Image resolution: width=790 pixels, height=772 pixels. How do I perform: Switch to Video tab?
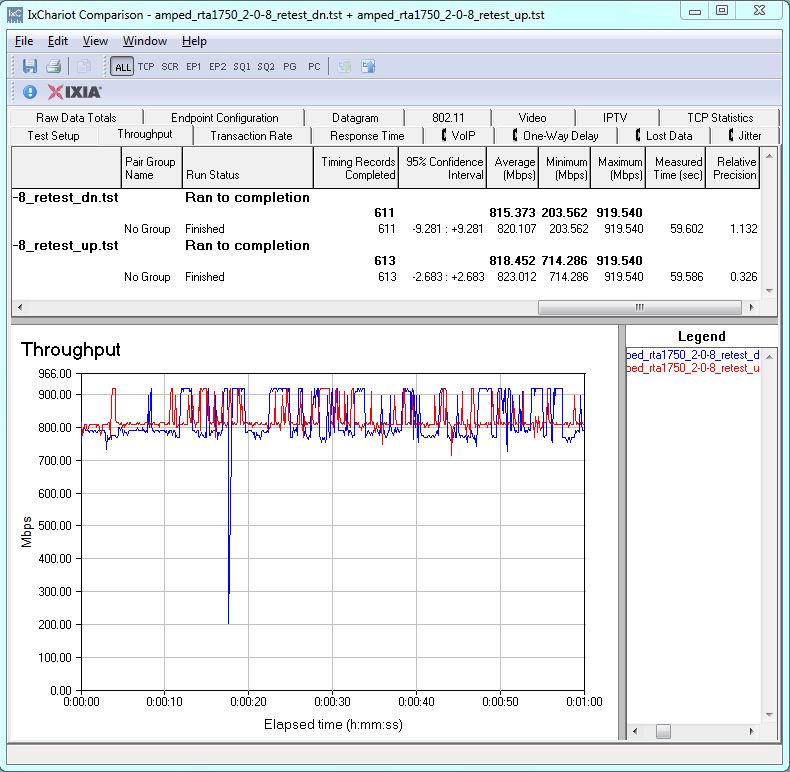[533, 117]
